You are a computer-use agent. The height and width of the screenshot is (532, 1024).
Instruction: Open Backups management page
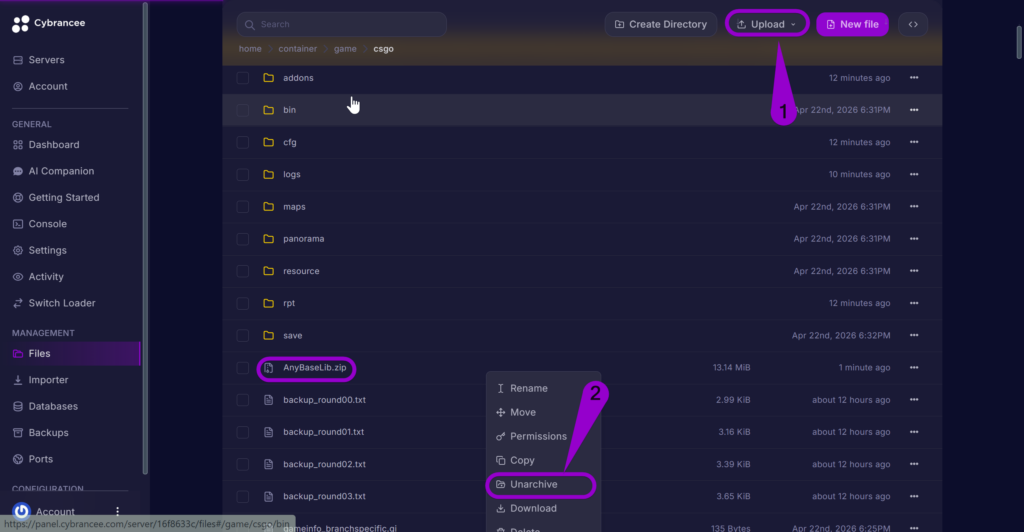pos(40,433)
